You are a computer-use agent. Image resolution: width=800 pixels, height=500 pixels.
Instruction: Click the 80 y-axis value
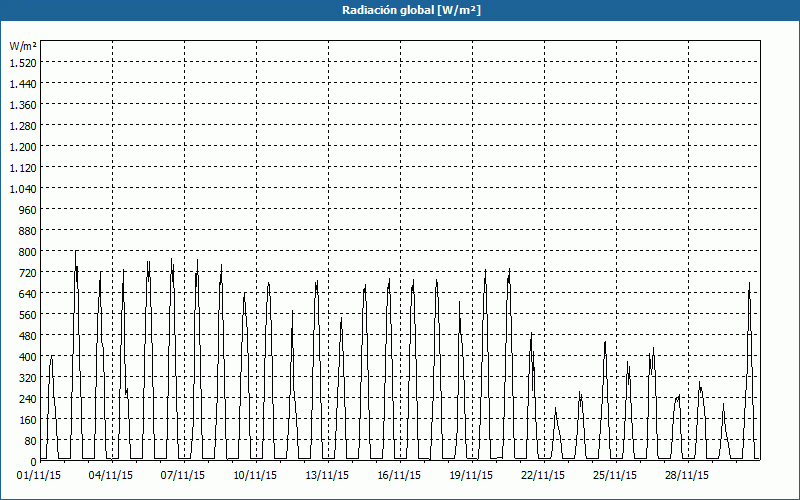(31, 441)
